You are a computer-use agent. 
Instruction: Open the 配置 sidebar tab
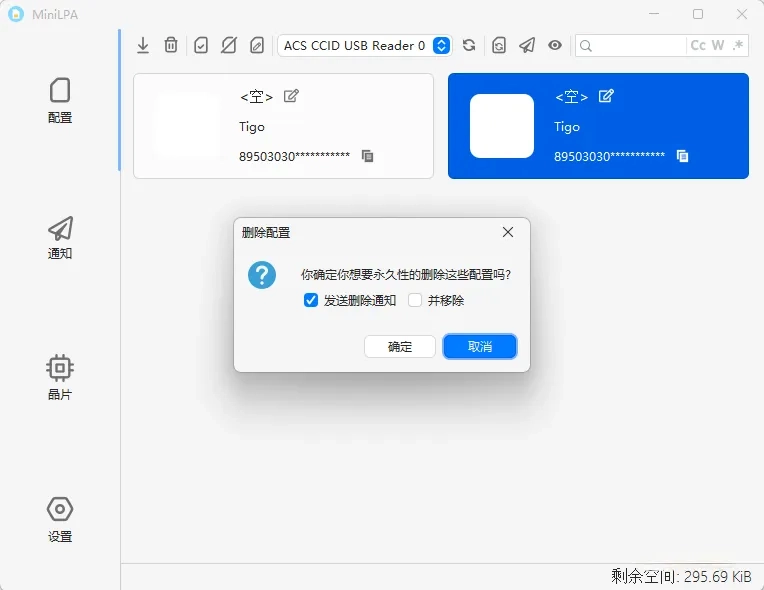coord(60,100)
